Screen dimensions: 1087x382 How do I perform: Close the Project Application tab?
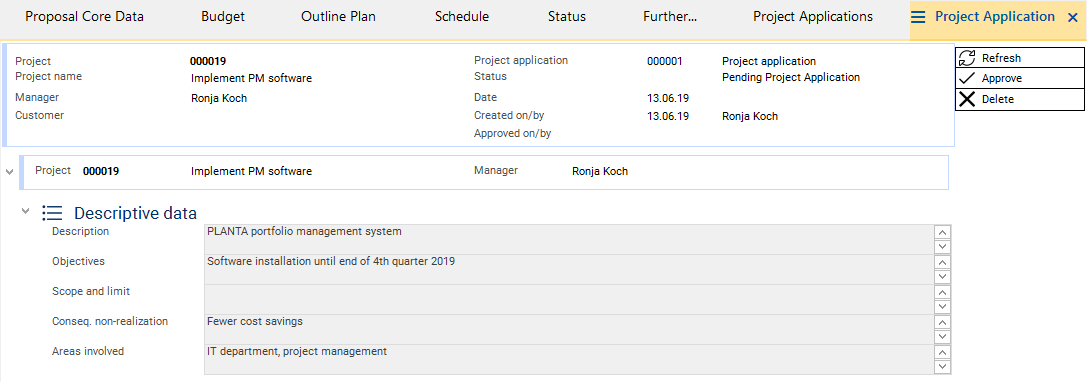coord(1072,18)
